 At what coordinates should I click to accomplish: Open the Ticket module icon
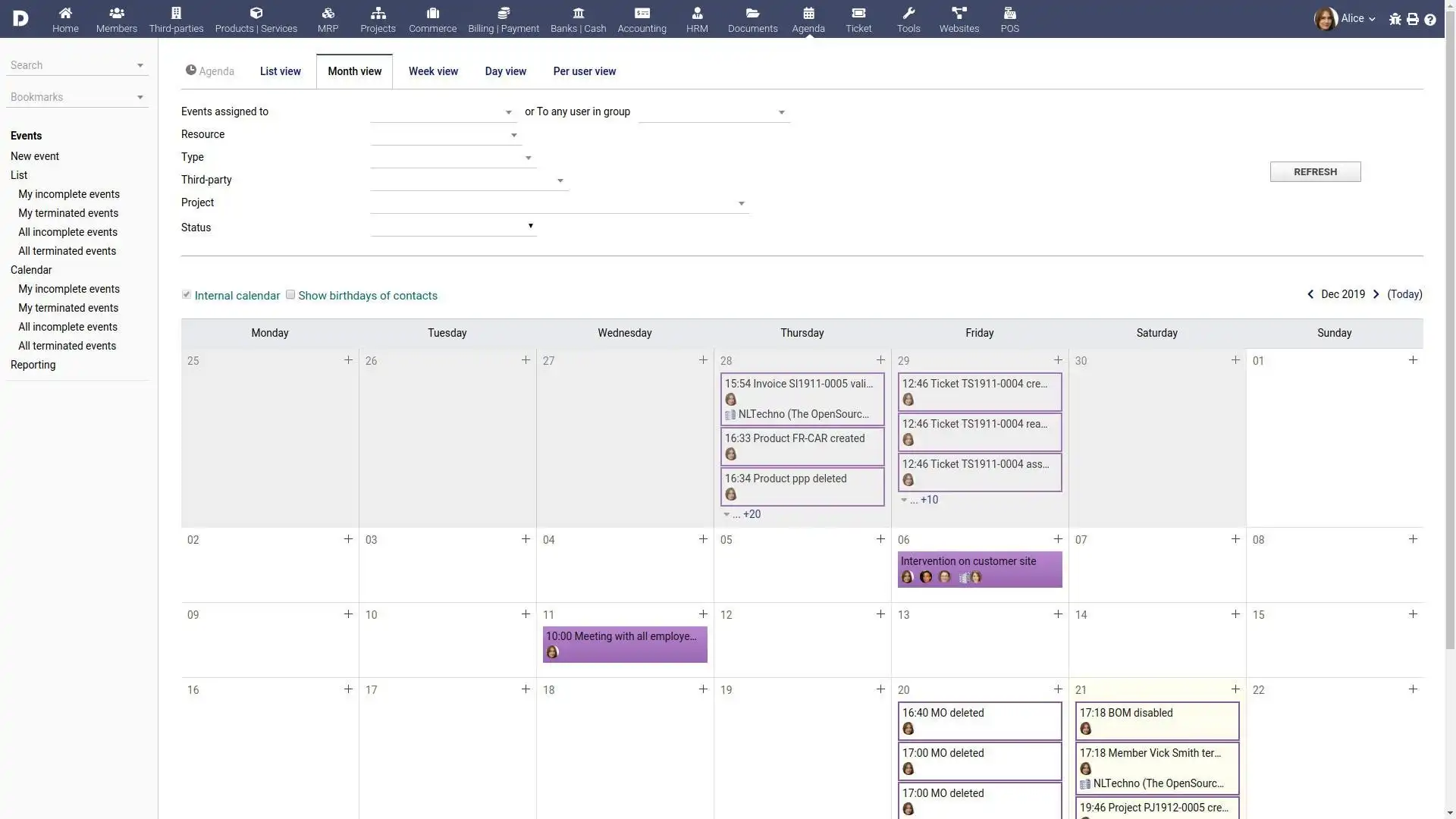click(859, 13)
